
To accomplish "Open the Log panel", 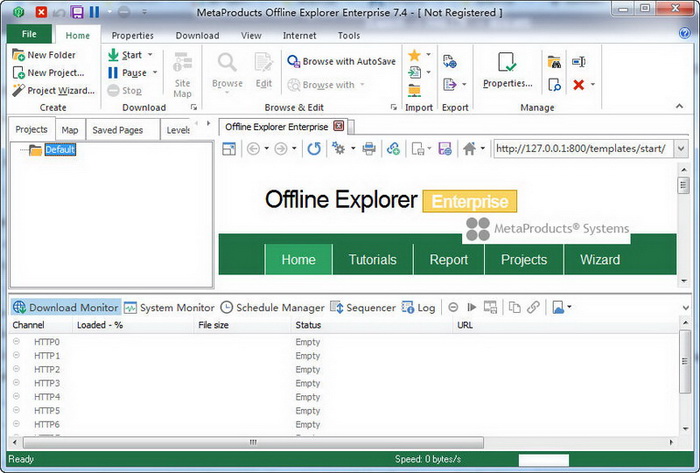I will point(418,307).
